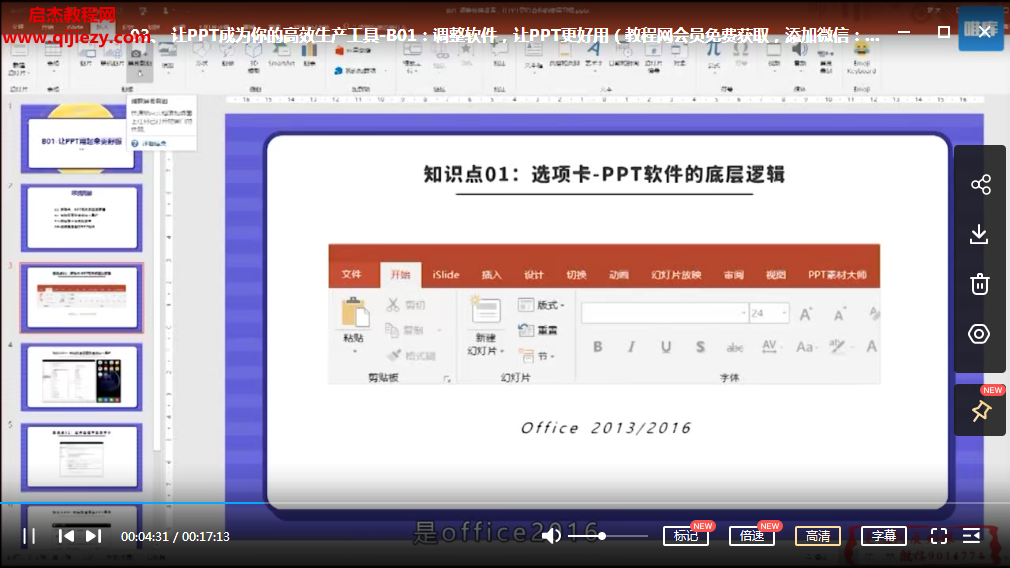Click the 标记 mark button
The width and height of the screenshot is (1010, 568).
[686, 536]
